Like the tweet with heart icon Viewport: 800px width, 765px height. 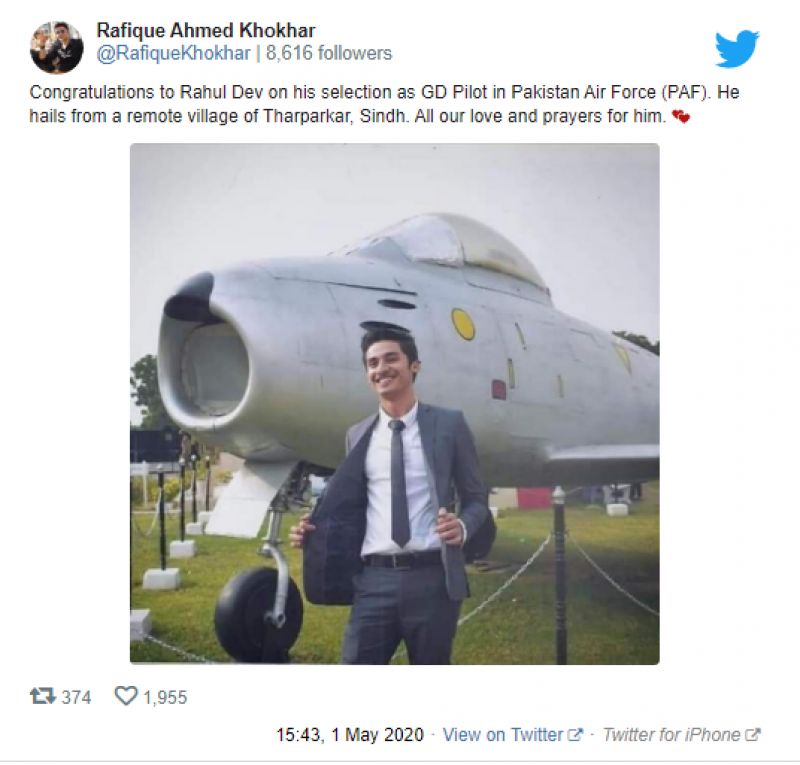click(126, 697)
